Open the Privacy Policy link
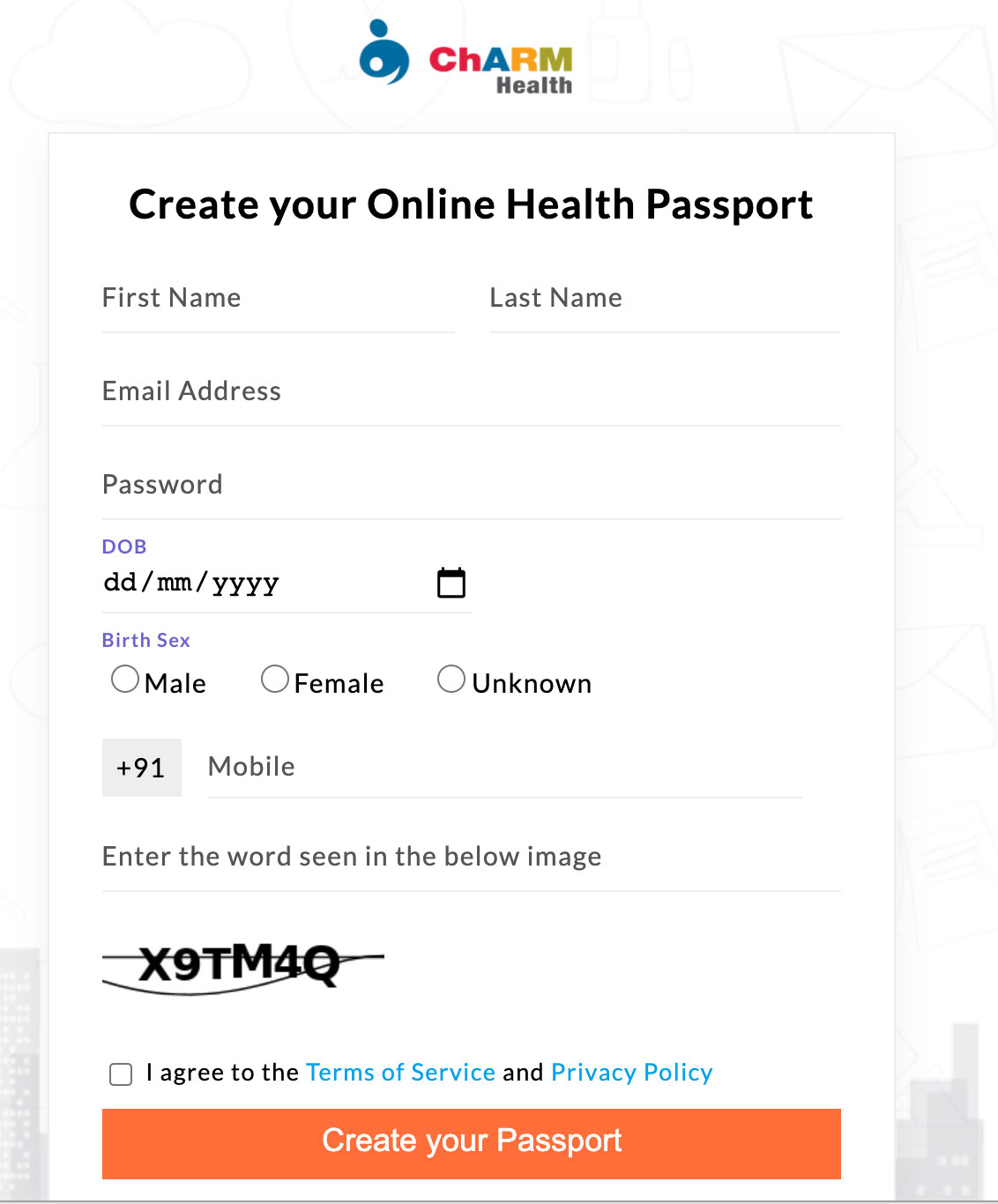The height and width of the screenshot is (1204, 998). pyautogui.click(x=631, y=1072)
